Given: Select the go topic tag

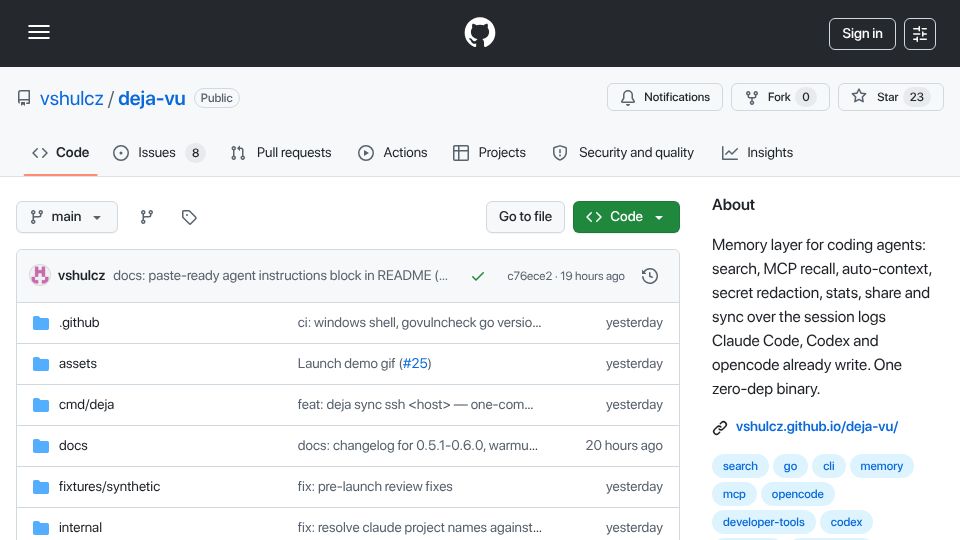Looking at the screenshot, I should [790, 466].
